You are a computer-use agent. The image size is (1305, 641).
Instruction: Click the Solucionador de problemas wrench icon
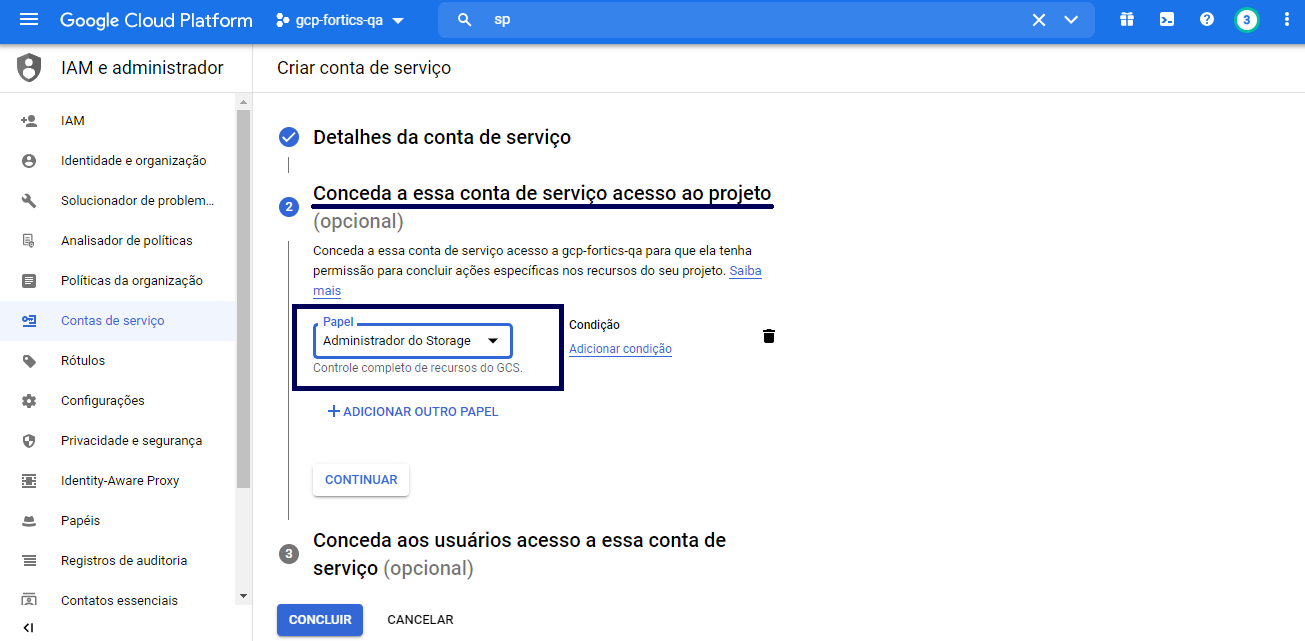[29, 201]
